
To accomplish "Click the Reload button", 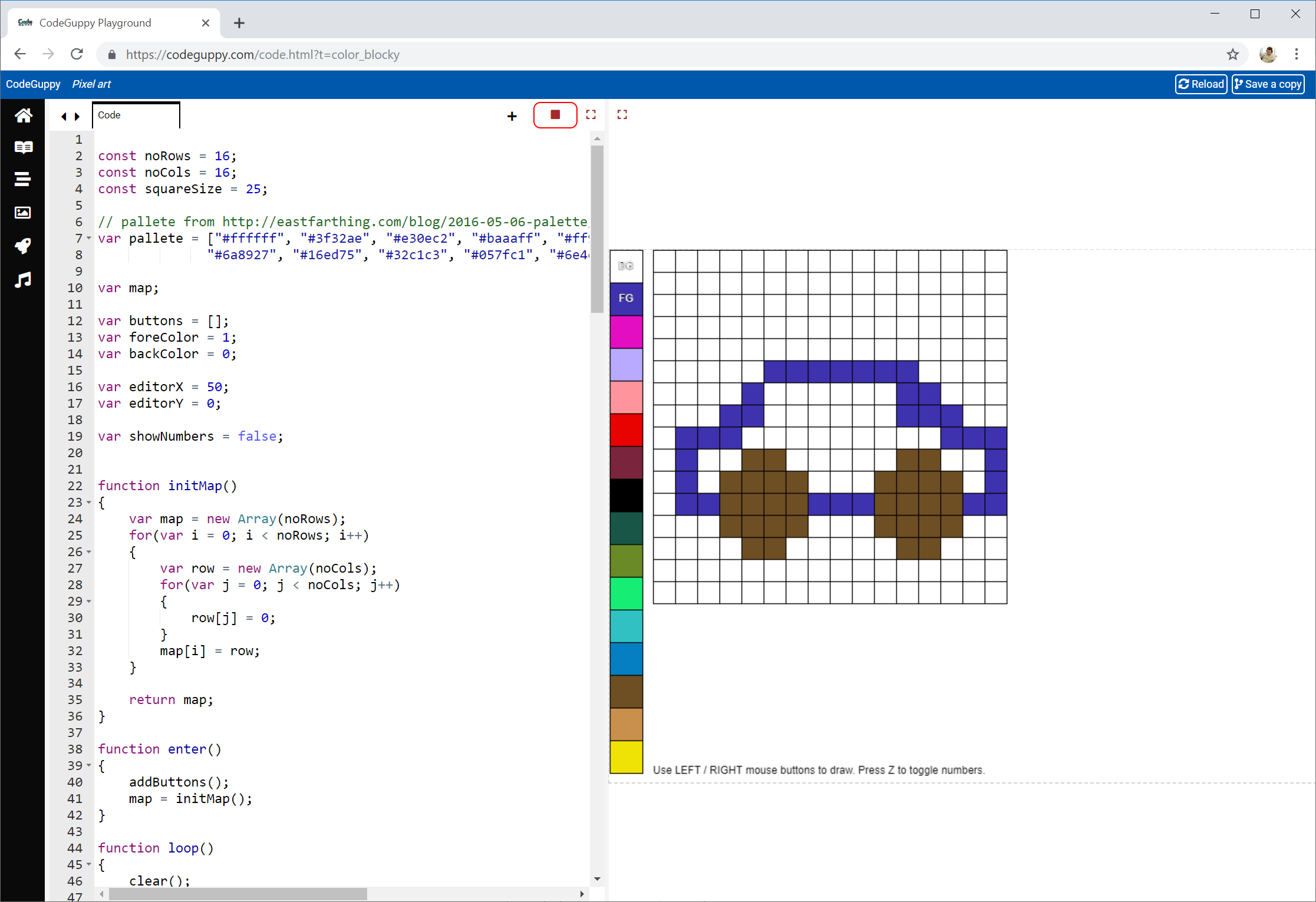I will point(1200,84).
